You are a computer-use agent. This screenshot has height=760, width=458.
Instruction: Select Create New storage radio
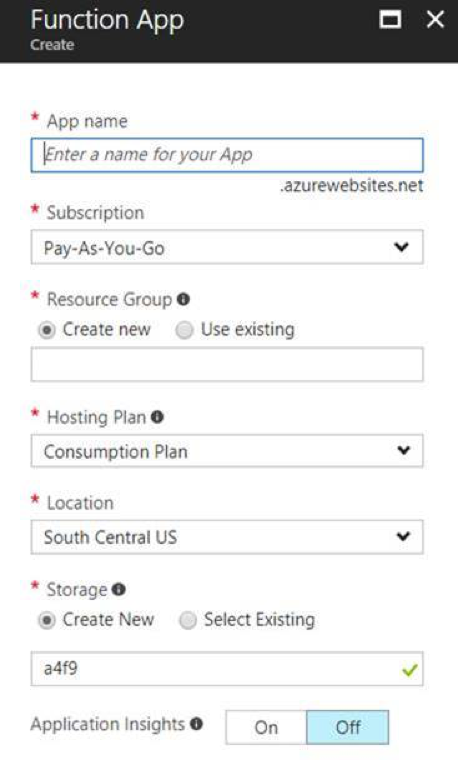click(47, 620)
